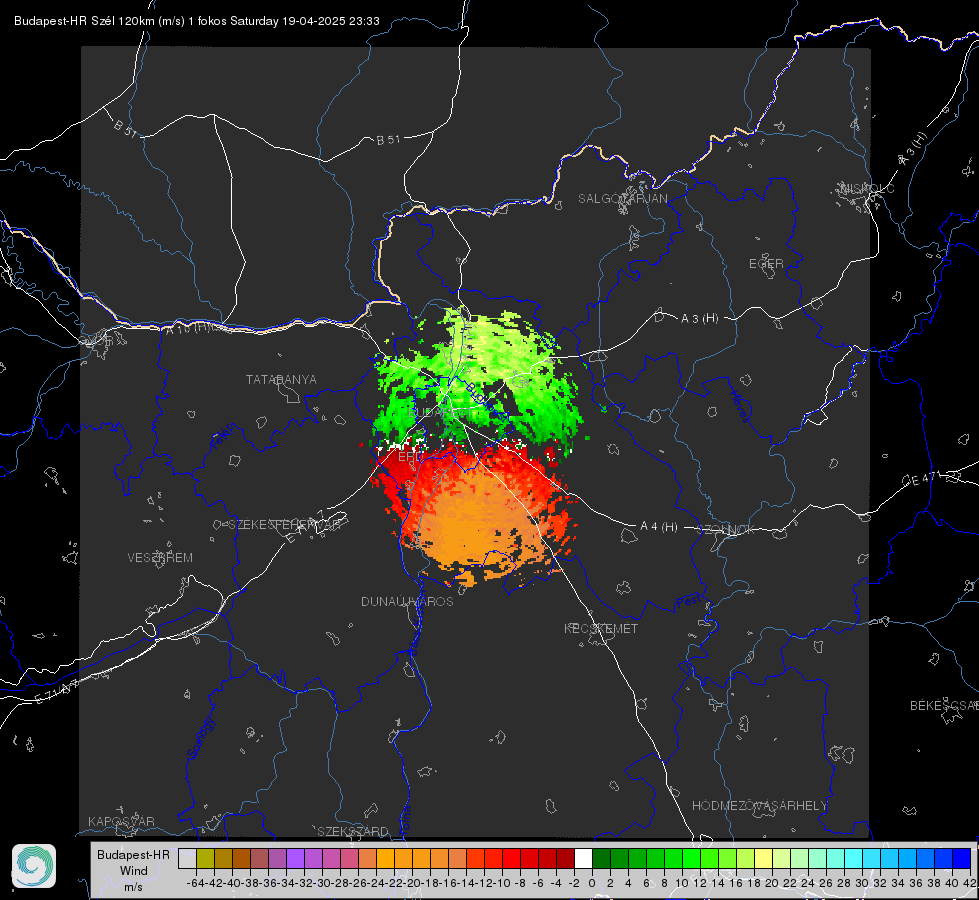Viewport: 979px width, 900px height.
Task: Pick the violet swatch between -34 and -32
Action: (x=295, y=858)
